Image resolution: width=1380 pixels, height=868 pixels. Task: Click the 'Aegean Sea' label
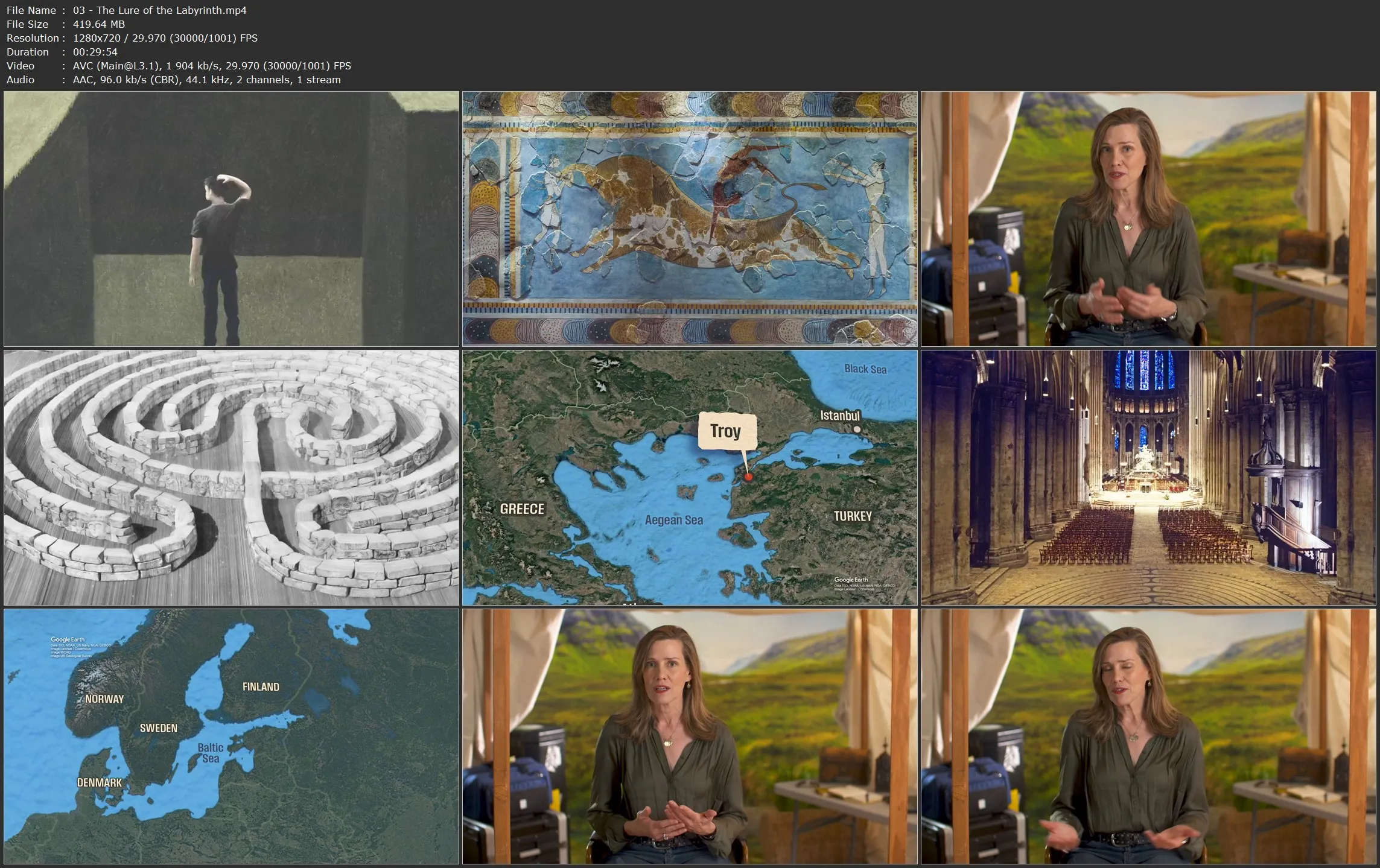pos(674,520)
